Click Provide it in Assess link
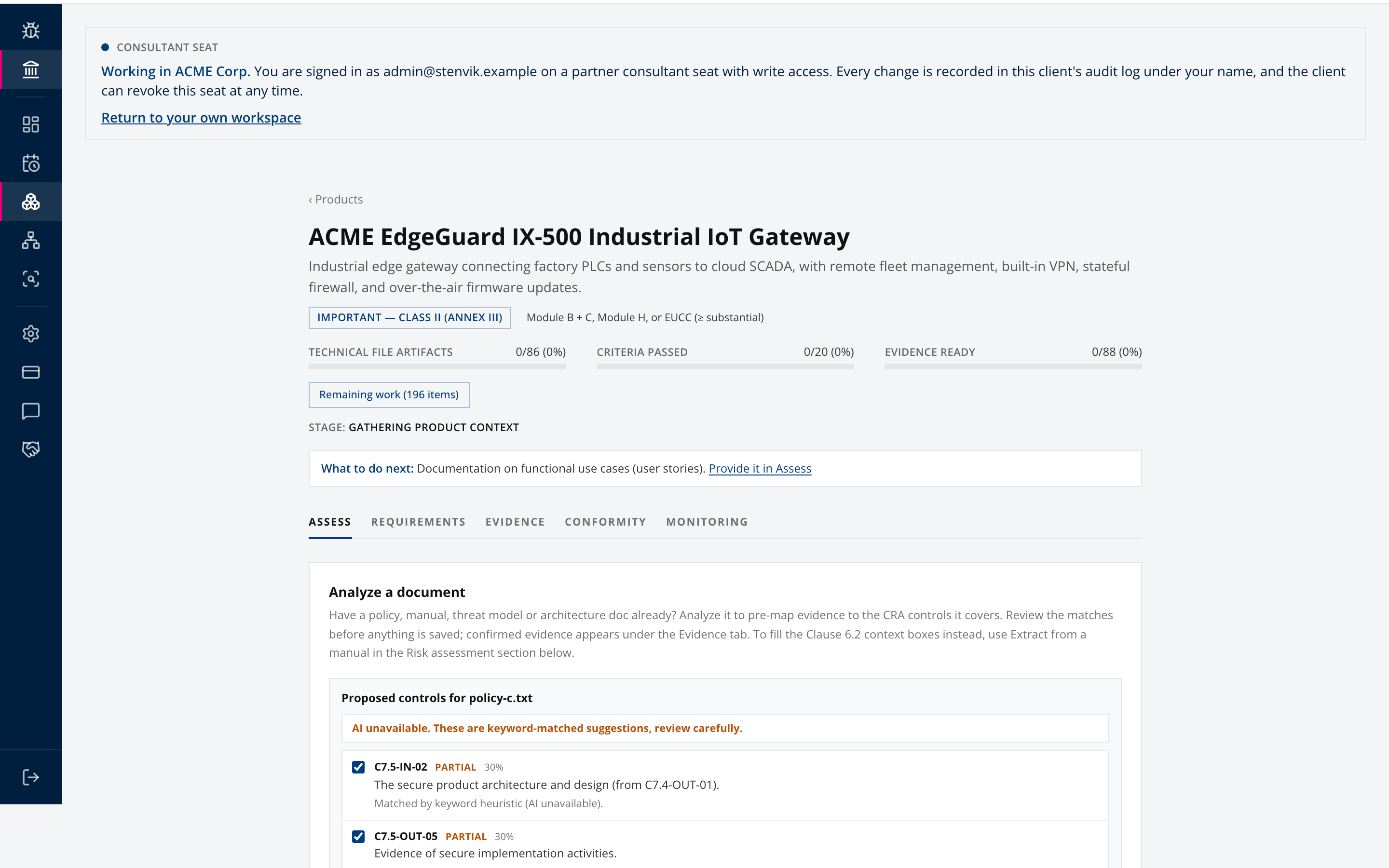 (759, 468)
